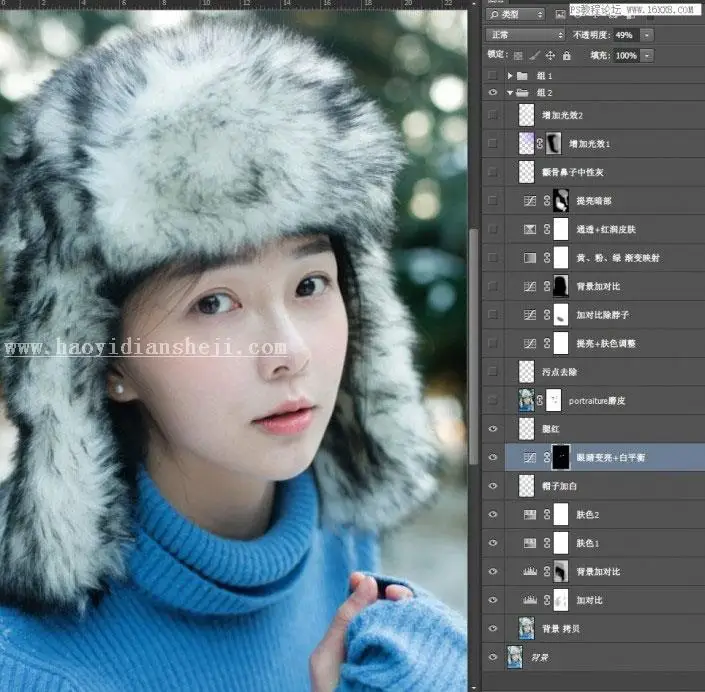This screenshot has width=705, height=692.
Task: Collapse the 组 2 group triangle
Action: pyautogui.click(x=509, y=93)
